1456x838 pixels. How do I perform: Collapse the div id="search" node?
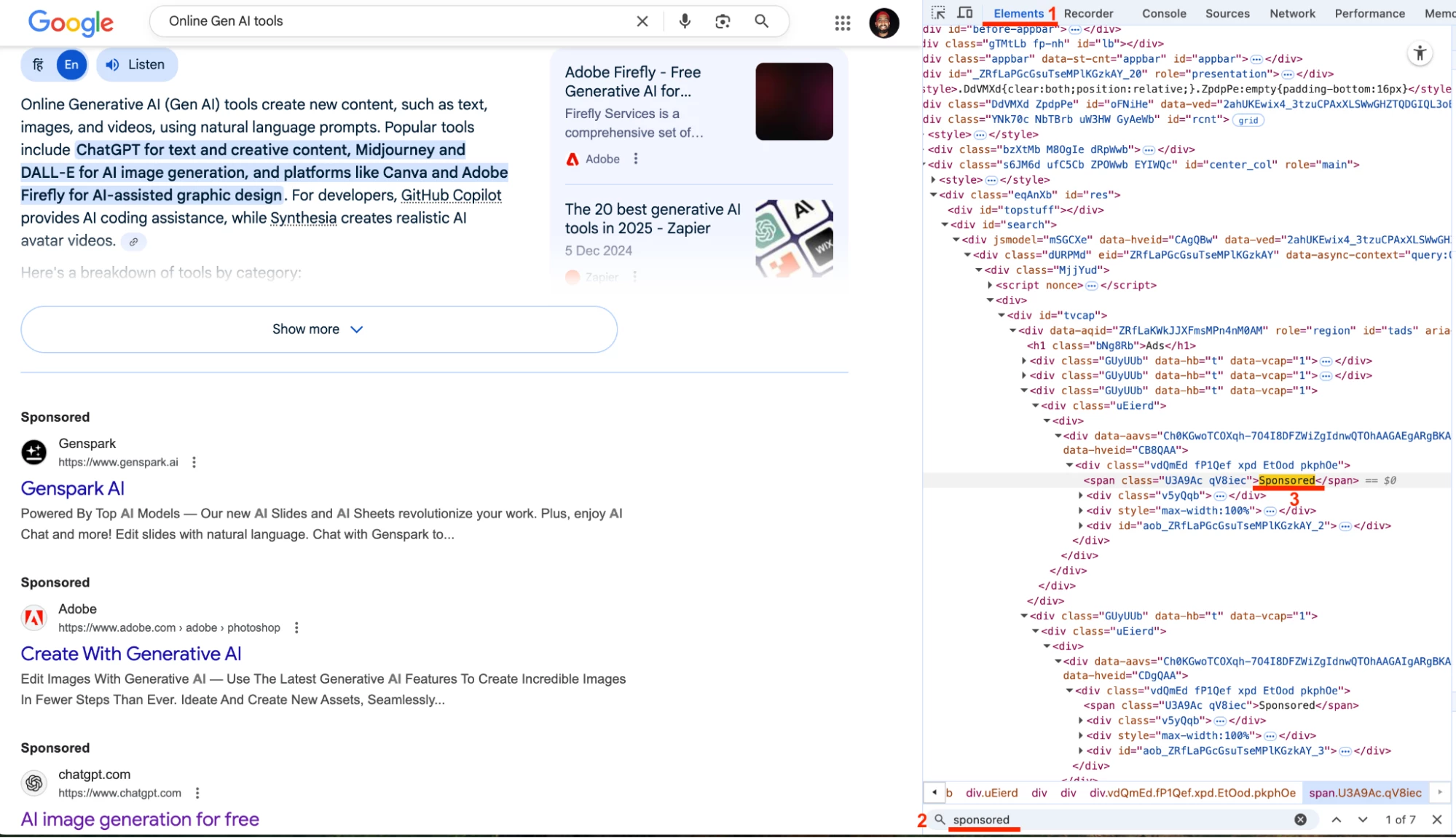tap(945, 224)
